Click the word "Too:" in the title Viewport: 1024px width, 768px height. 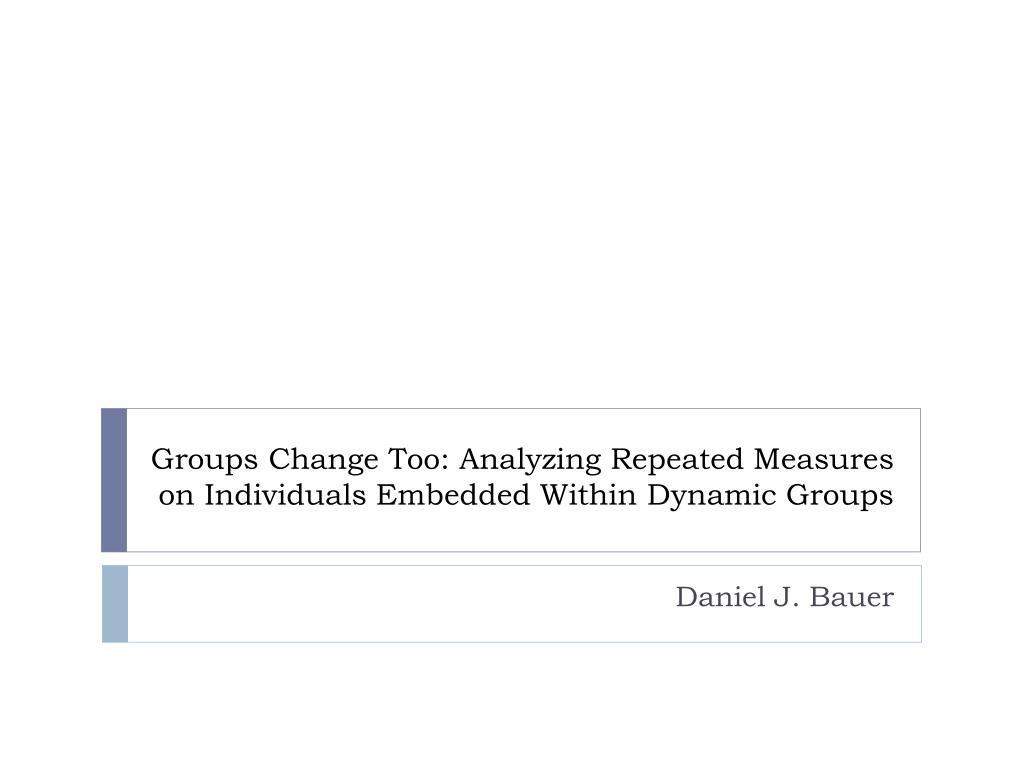[419, 458]
